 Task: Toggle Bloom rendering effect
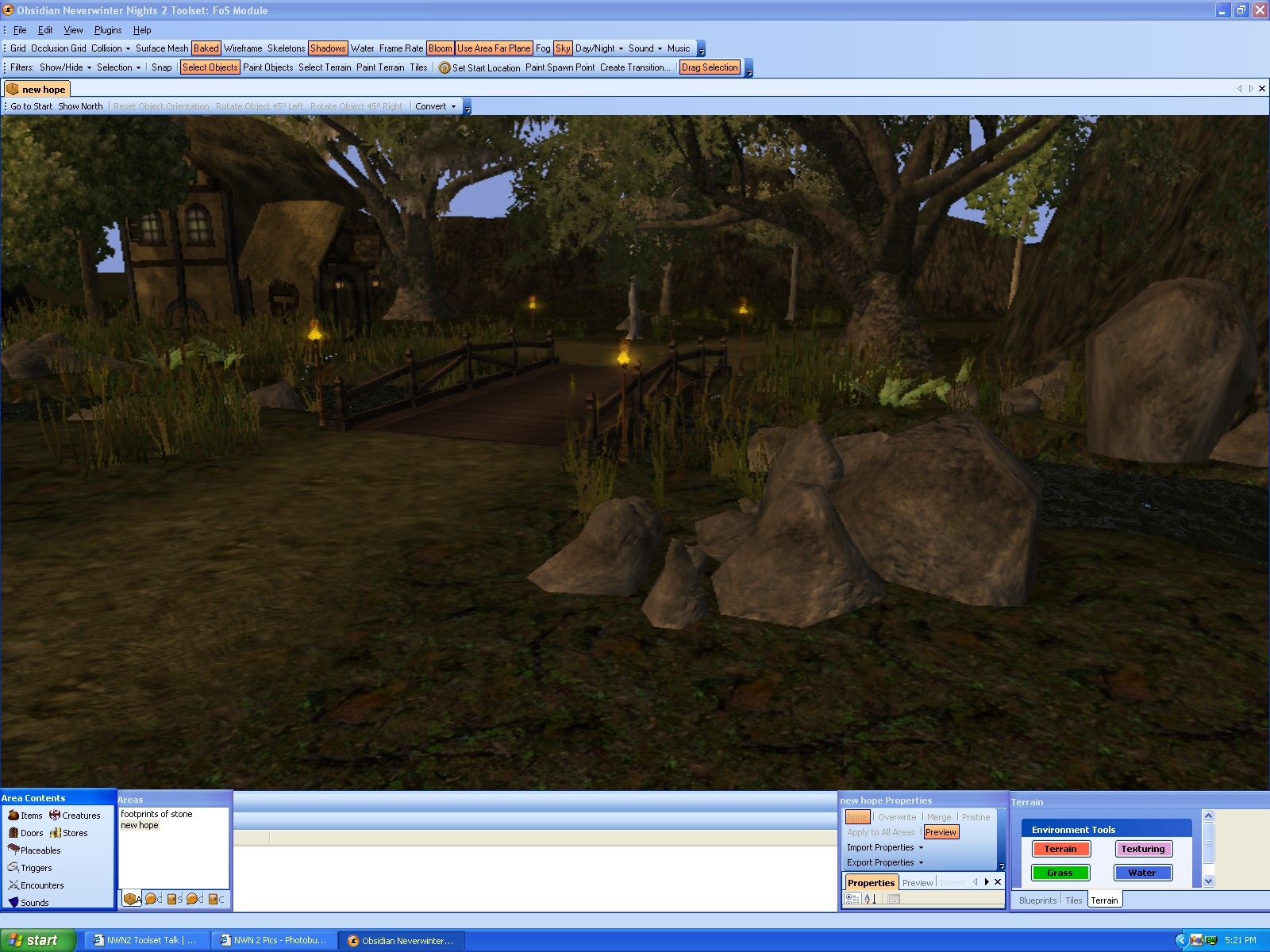(440, 48)
